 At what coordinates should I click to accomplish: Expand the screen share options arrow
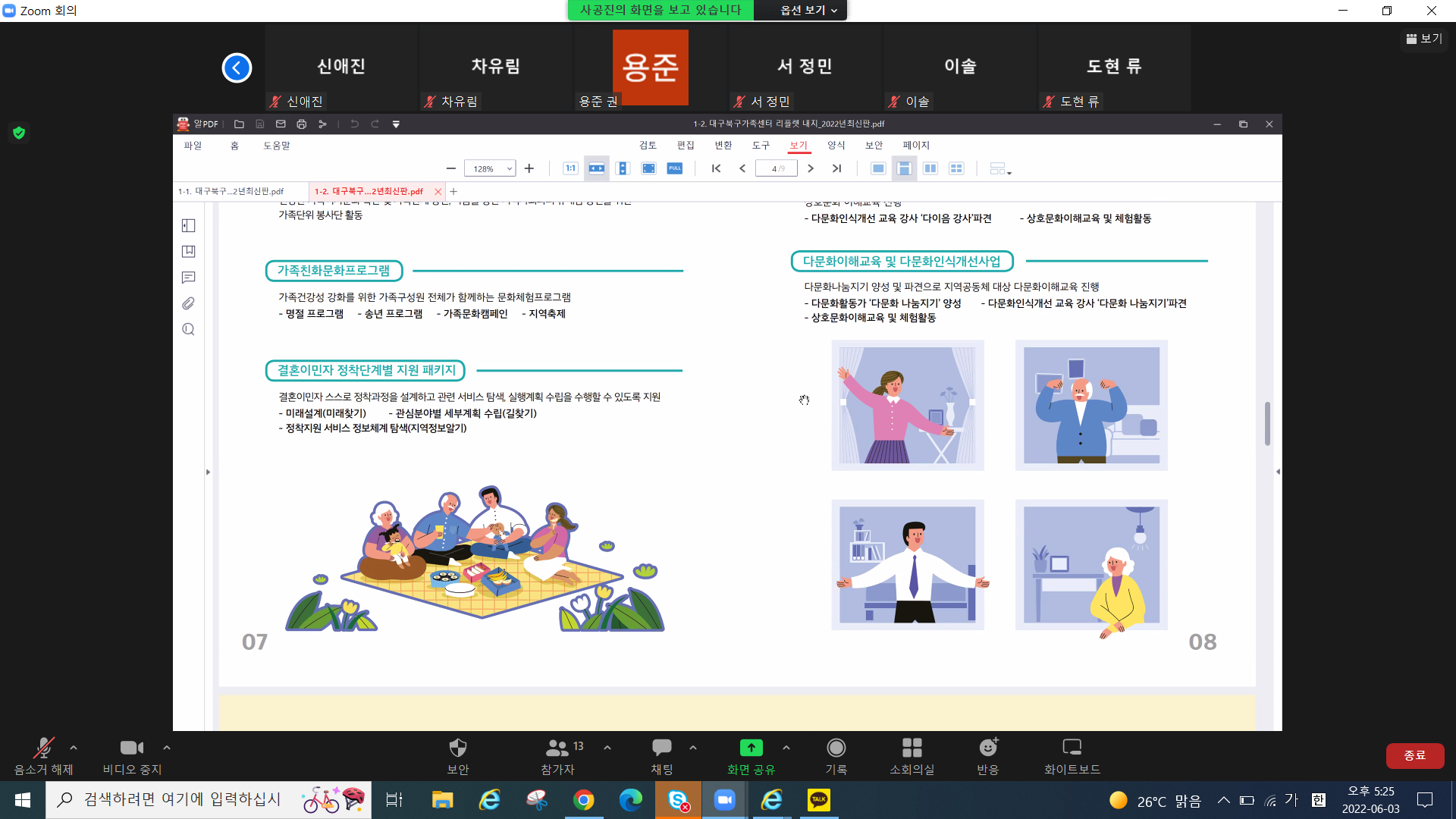[786, 748]
